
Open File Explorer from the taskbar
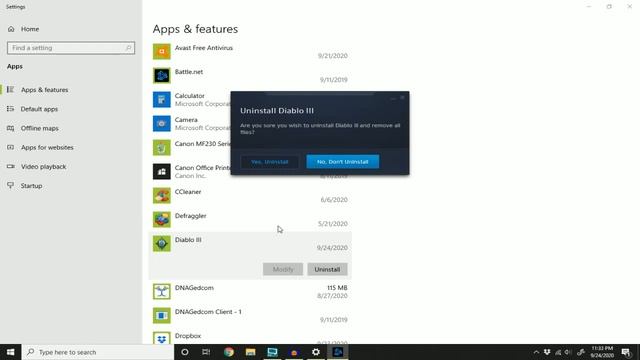(x=250, y=352)
